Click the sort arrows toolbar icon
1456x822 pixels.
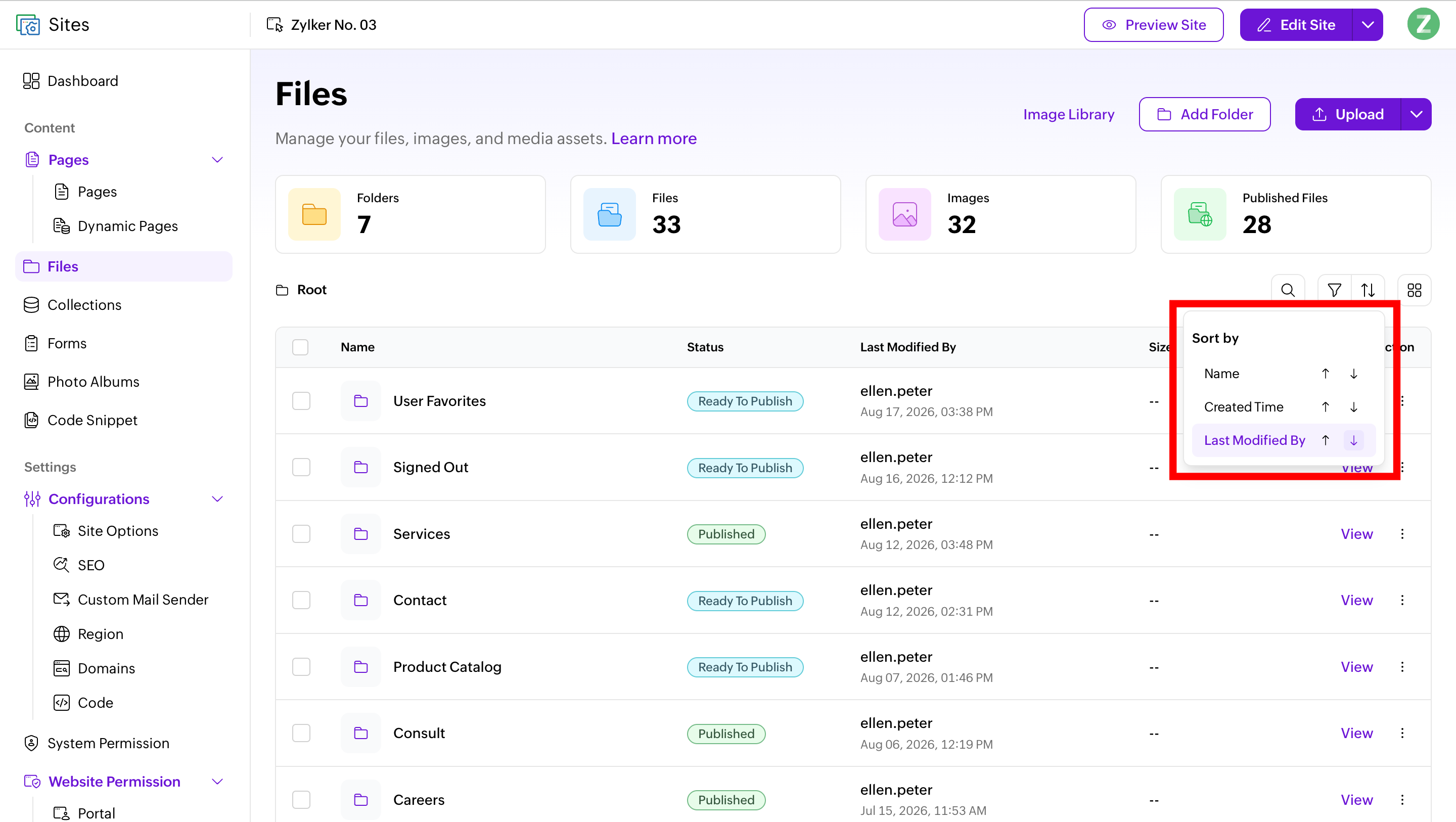[x=1368, y=290]
